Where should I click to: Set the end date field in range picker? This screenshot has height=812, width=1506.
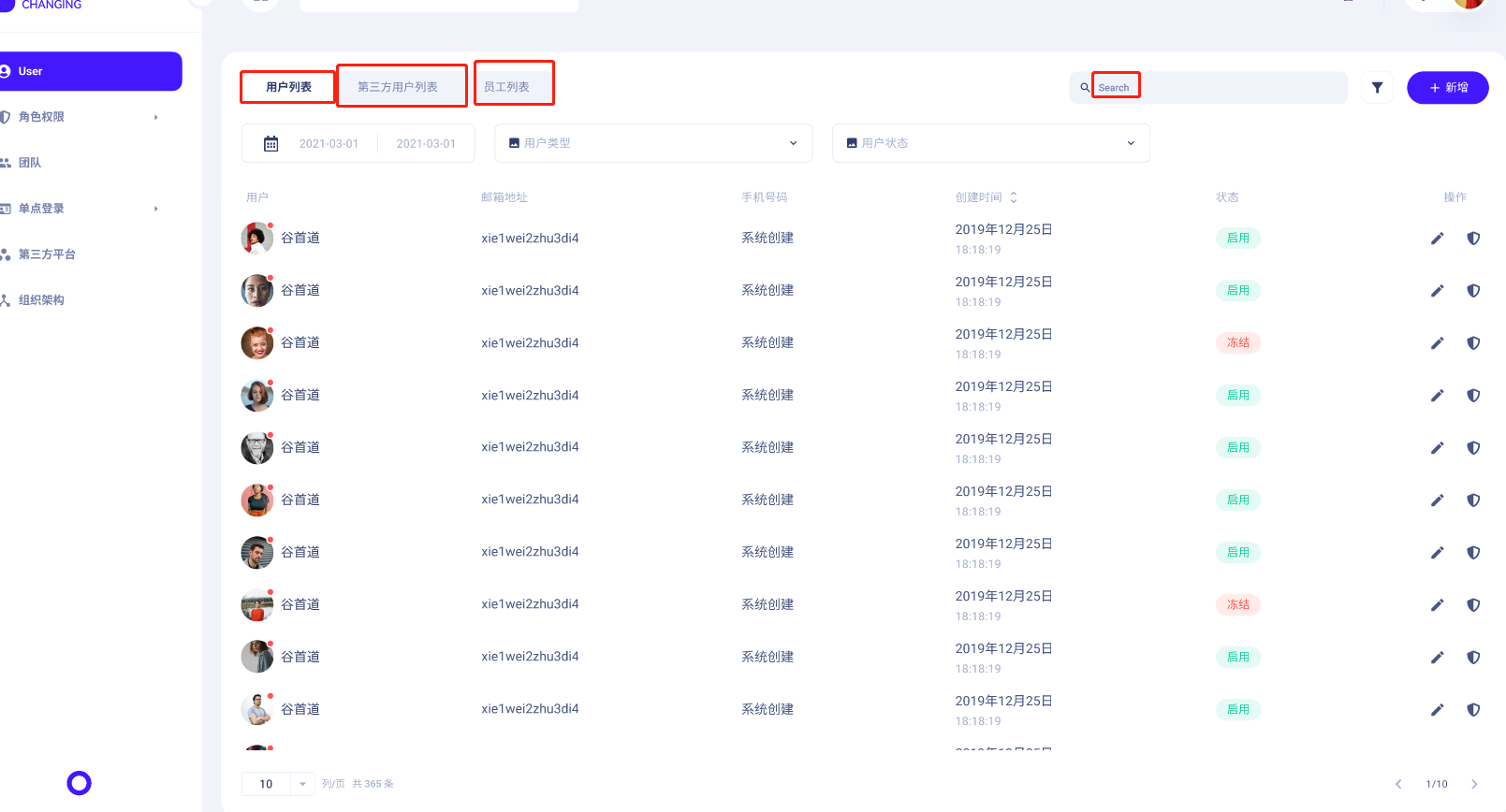tap(426, 144)
